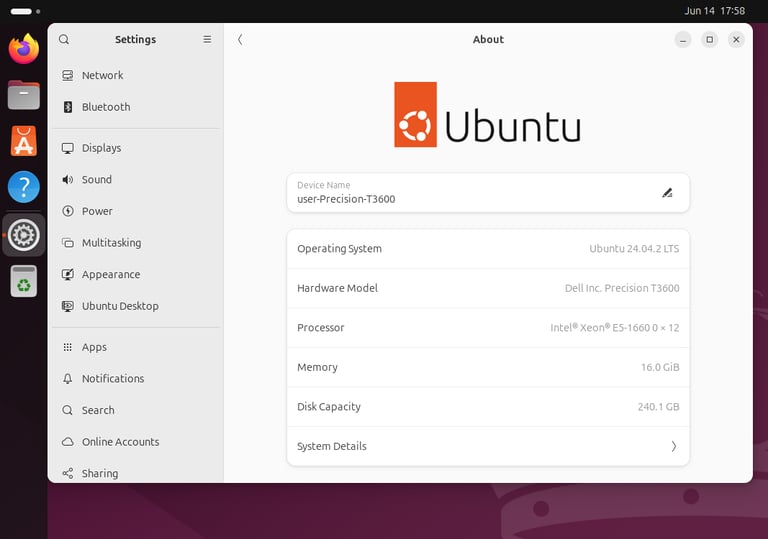Click the Bluetooth icon in sidebar
The image size is (768, 539).
click(68, 107)
